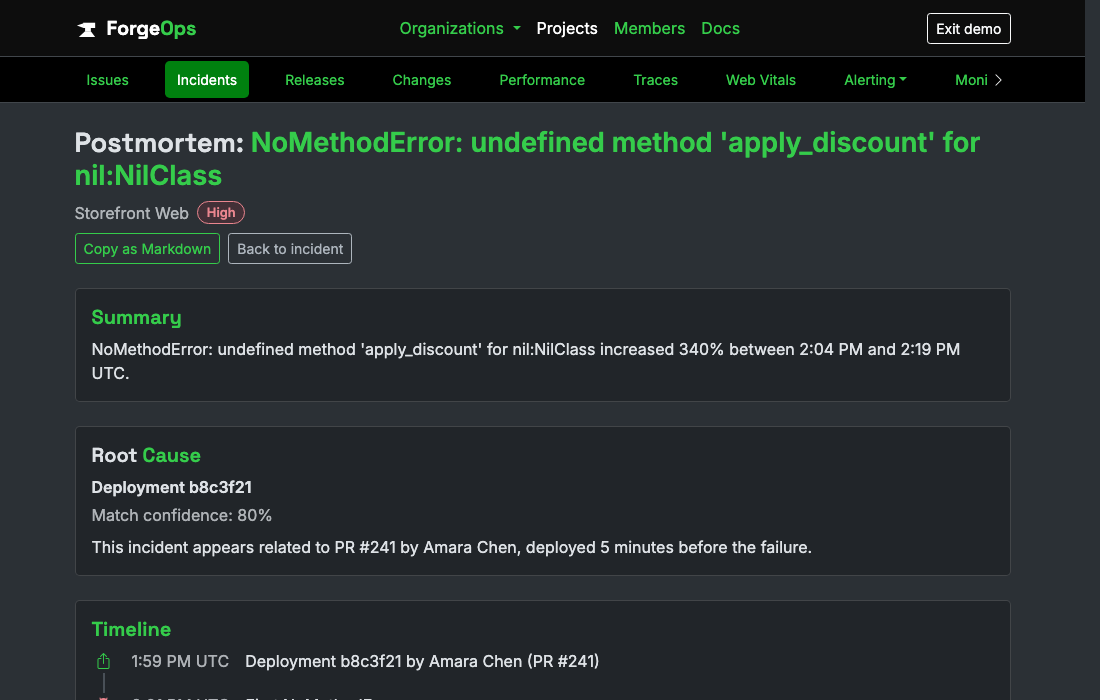Click the Exit demo button
This screenshot has width=1100, height=700.
point(968,29)
